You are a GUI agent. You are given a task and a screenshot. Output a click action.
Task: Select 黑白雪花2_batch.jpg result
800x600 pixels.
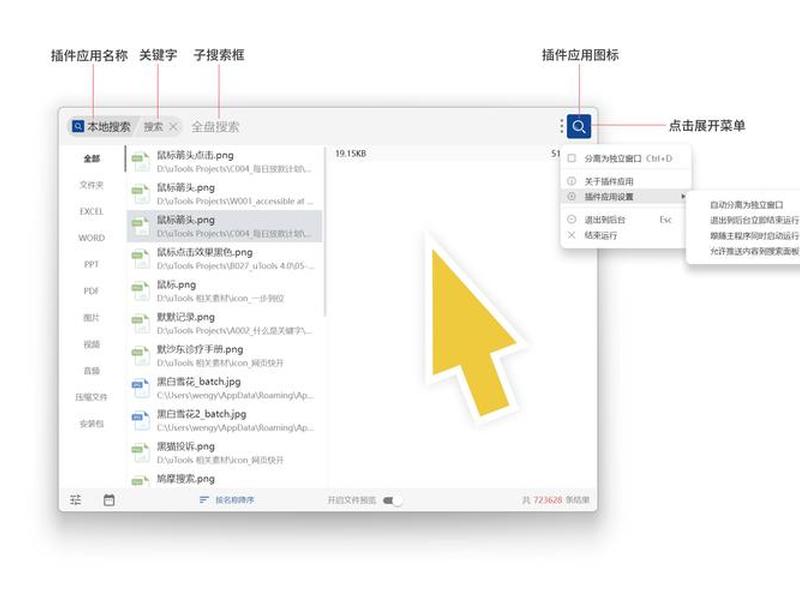click(x=224, y=420)
